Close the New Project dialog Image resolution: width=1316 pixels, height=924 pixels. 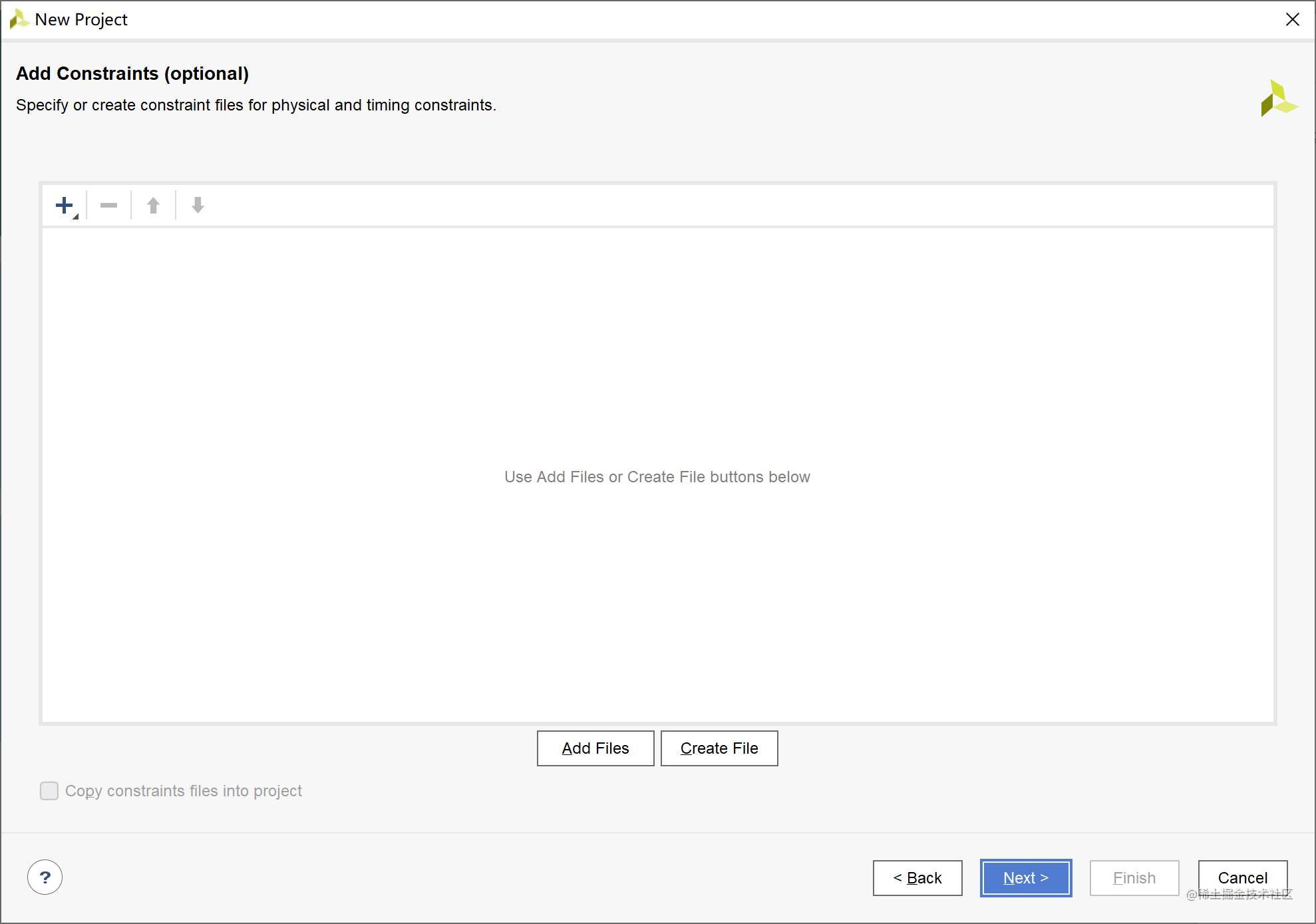(x=1292, y=19)
